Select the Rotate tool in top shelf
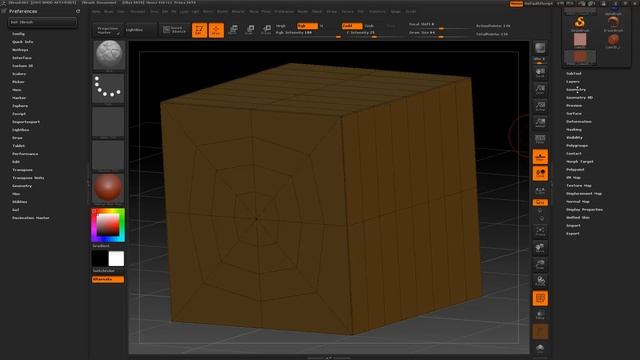Screen dimensions: 640x360 (267, 30)
